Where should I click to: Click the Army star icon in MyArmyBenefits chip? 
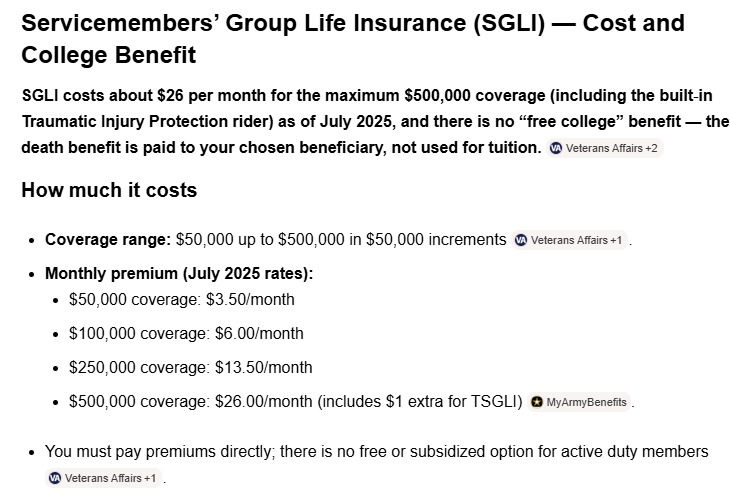(x=537, y=402)
